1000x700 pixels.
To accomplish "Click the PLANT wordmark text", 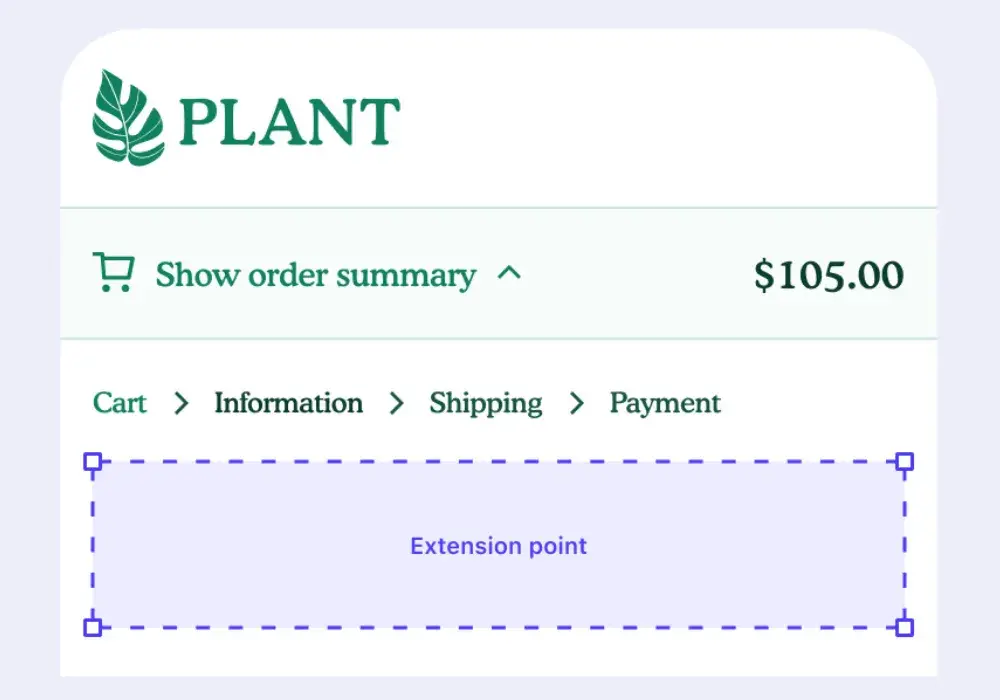I will 290,121.
